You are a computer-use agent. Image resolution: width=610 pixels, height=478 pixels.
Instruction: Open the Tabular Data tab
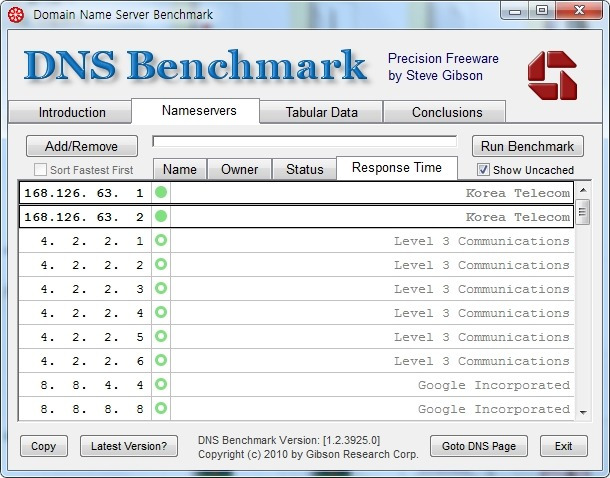click(321, 112)
